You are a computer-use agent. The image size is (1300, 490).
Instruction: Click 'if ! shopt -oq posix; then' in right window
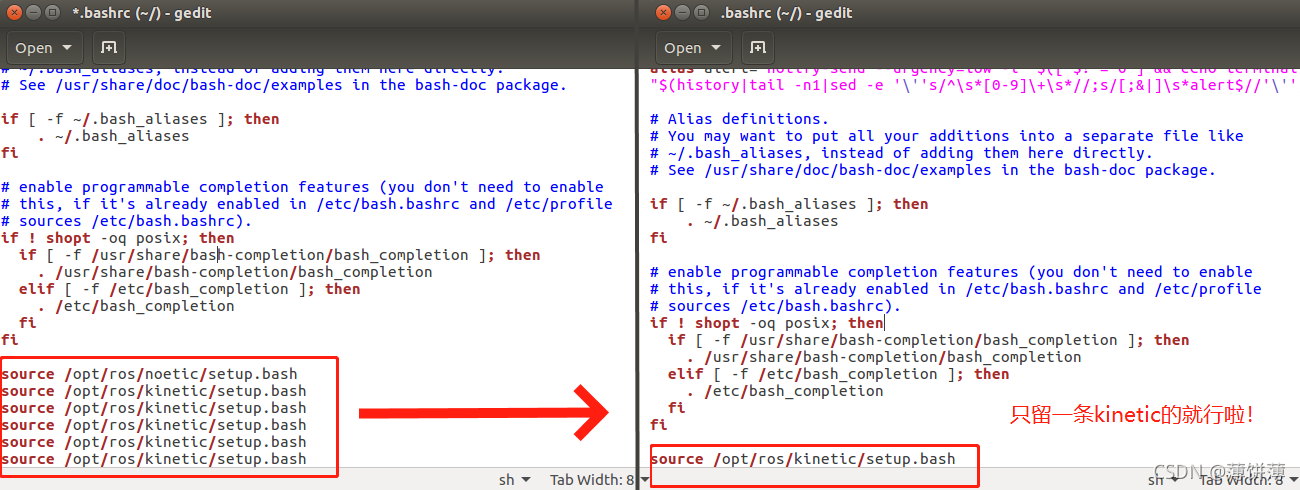pos(767,323)
